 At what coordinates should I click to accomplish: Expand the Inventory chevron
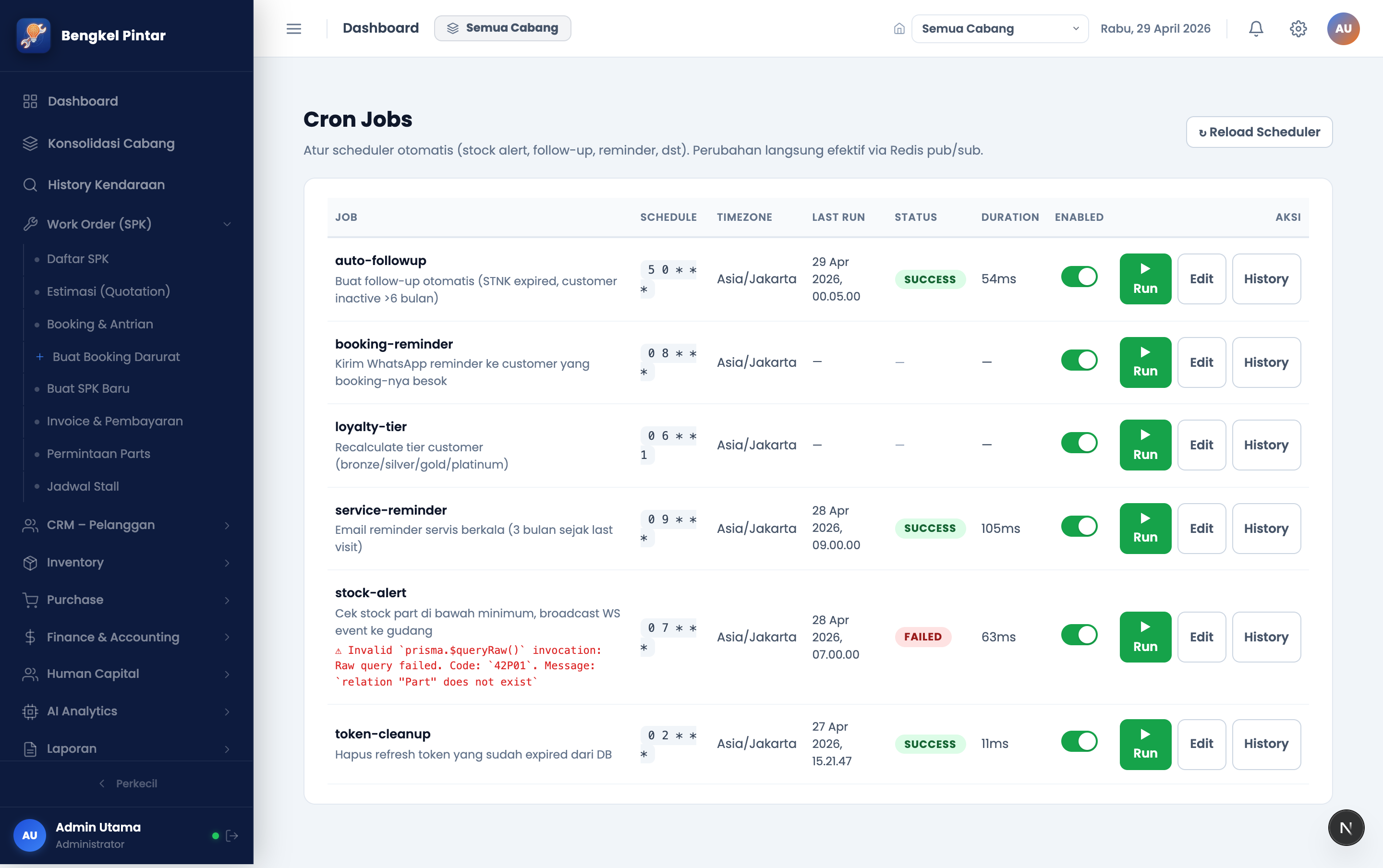(x=227, y=563)
